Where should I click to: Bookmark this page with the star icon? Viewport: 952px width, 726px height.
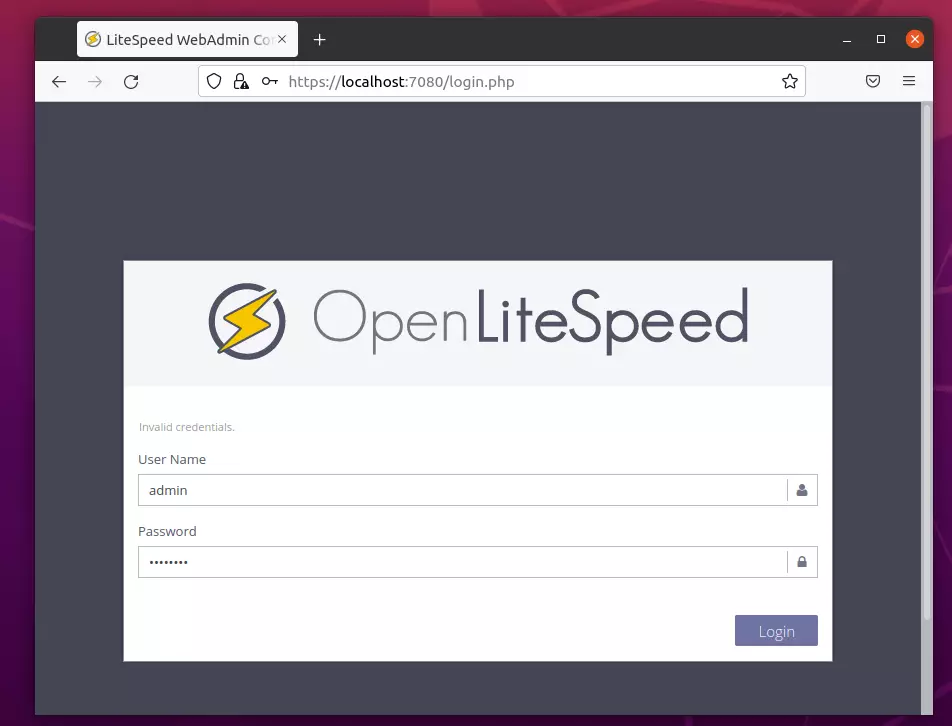coord(789,81)
